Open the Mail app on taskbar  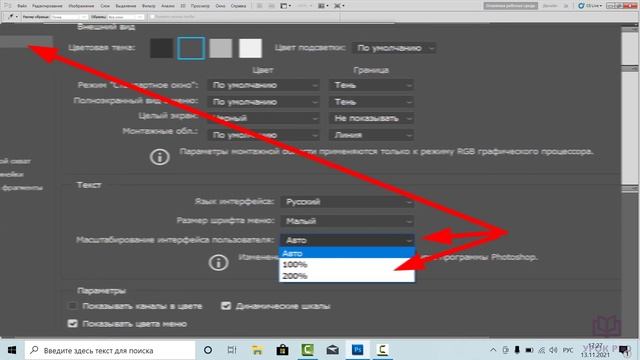(x=333, y=350)
